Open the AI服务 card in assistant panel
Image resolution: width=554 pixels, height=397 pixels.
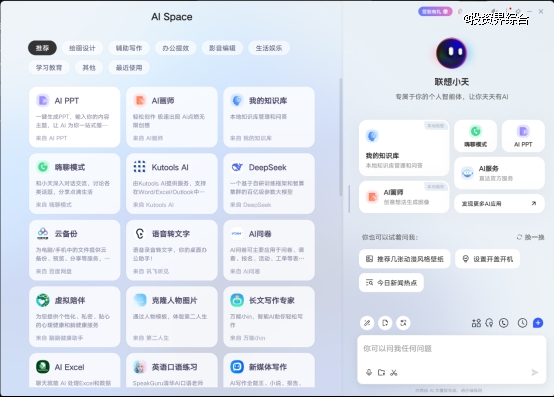point(499,173)
